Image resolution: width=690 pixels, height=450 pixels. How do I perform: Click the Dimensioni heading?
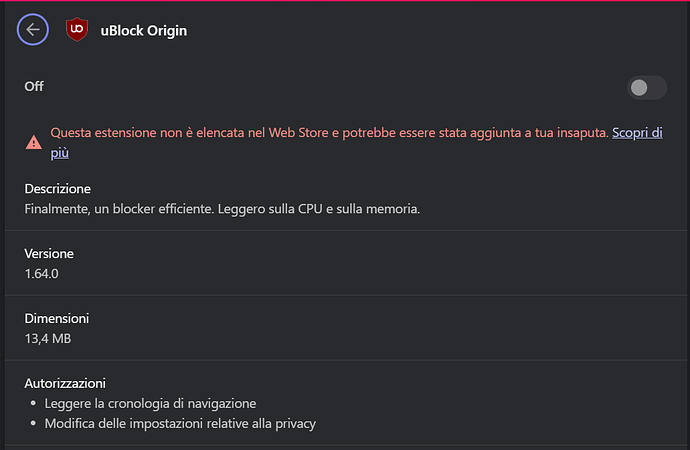click(x=57, y=318)
